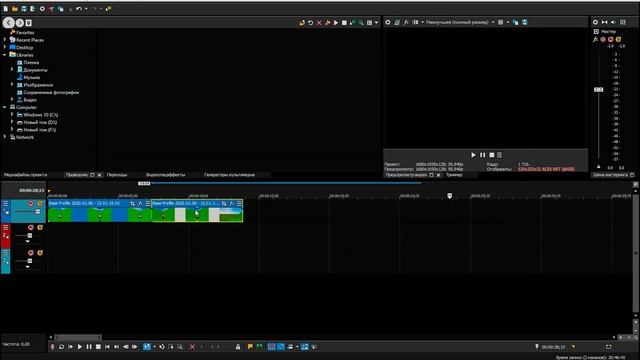Open the undo history dropdown arrow
Image resolution: width=640 pixels, height=360 pixels.
[x=86, y=9]
